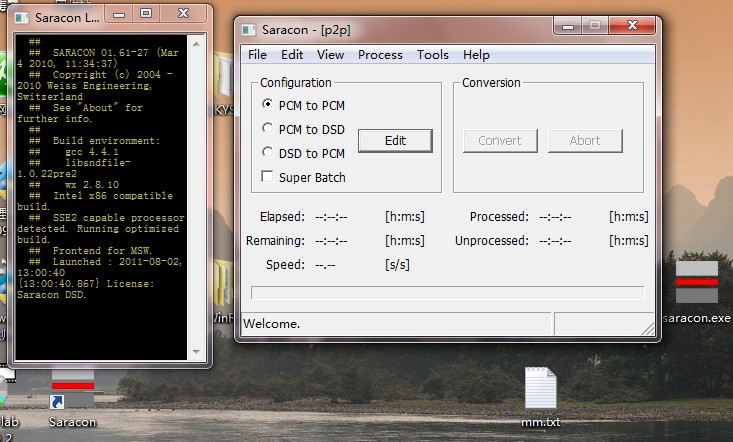Open the Tools menu
Screen dimensions: 733x442
point(432,55)
